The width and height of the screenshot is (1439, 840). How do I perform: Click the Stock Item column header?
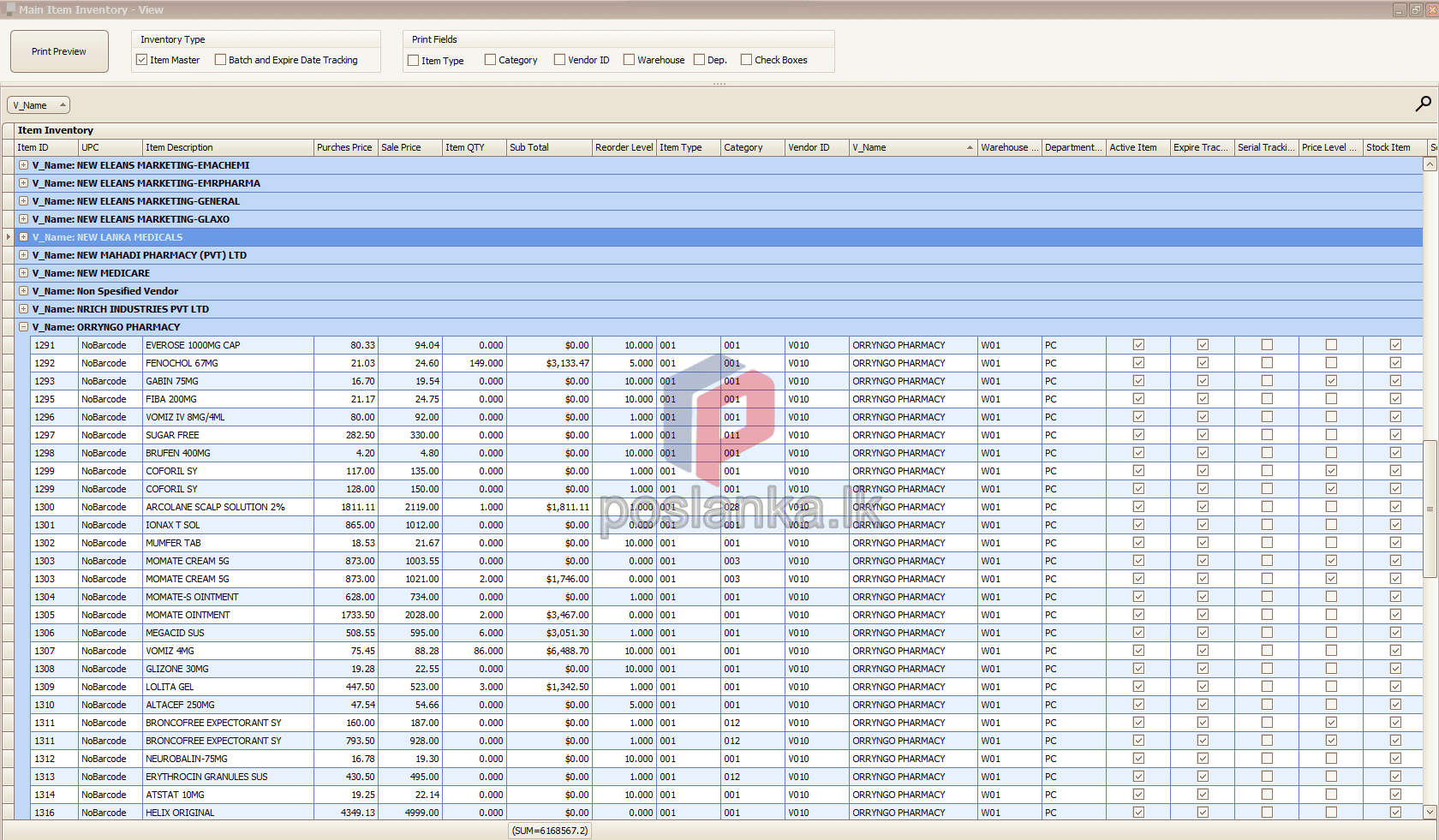pyautogui.click(x=1394, y=147)
